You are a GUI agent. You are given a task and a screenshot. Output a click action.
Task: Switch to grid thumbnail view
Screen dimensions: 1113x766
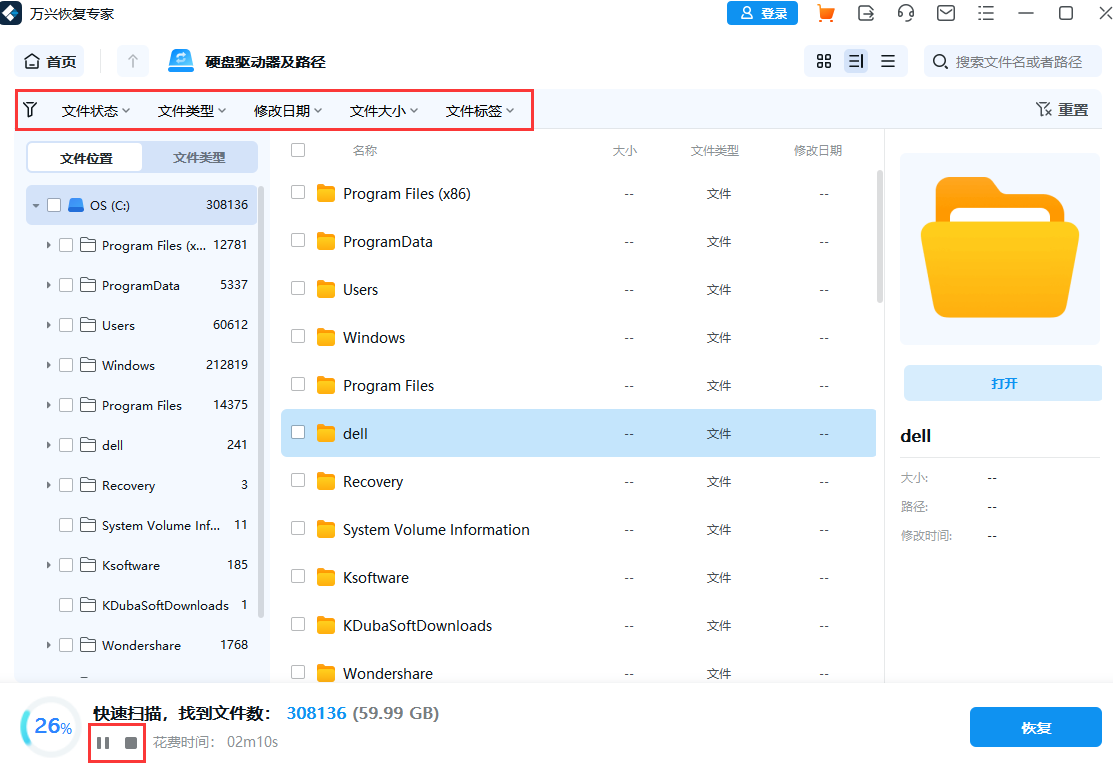click(823, 61)
